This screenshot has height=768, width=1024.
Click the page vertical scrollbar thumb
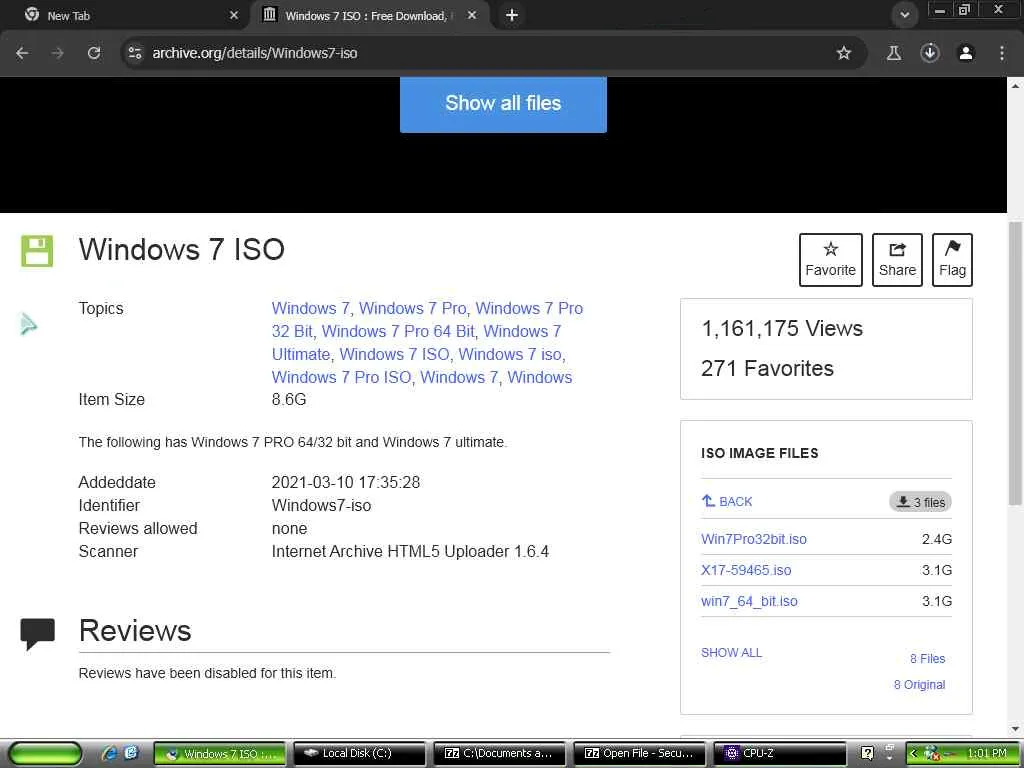1015,363
